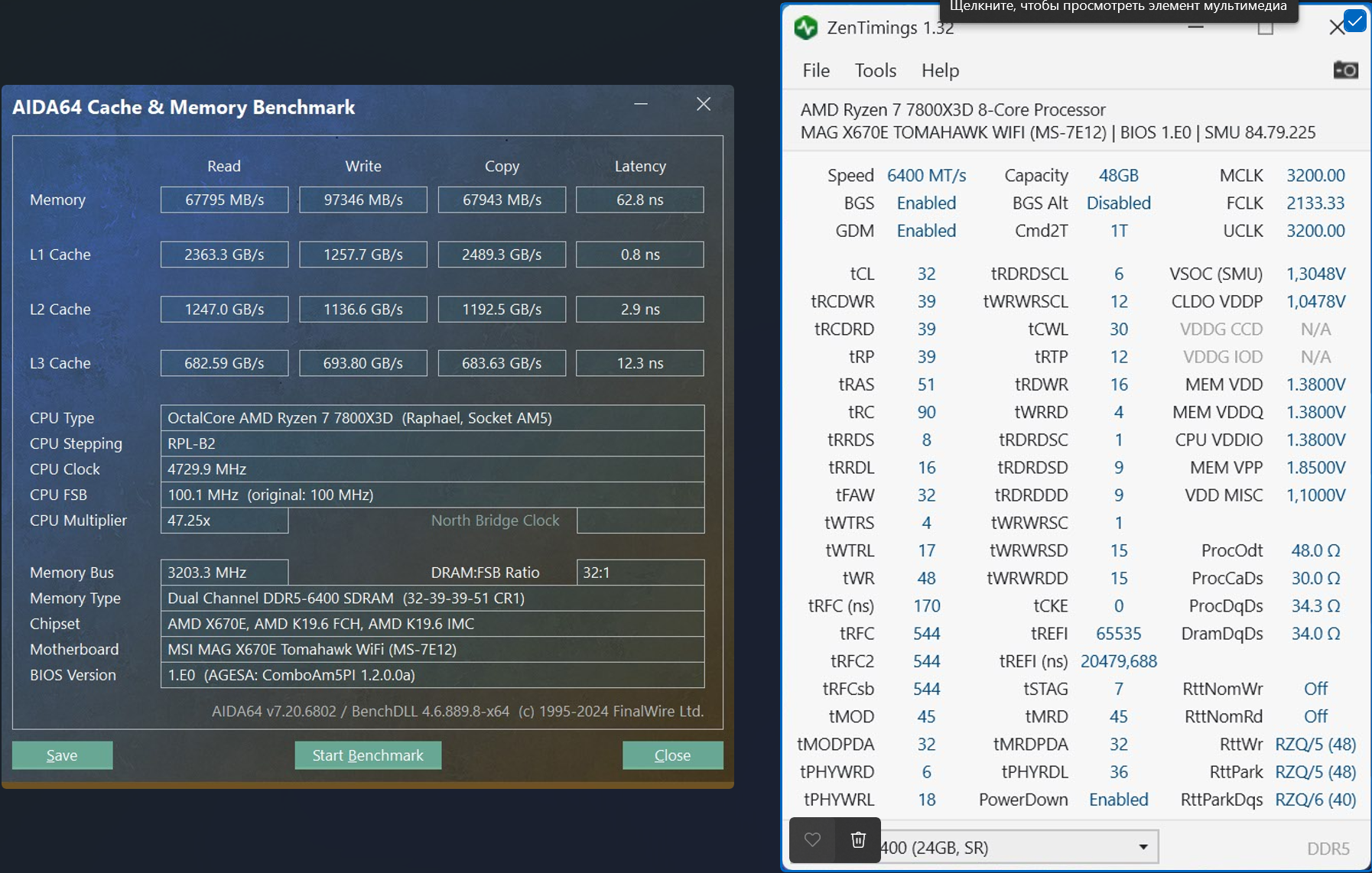Screen dimensions: 1372x873
Task: Select the tCL value 32
Action: tap(926, 274)
